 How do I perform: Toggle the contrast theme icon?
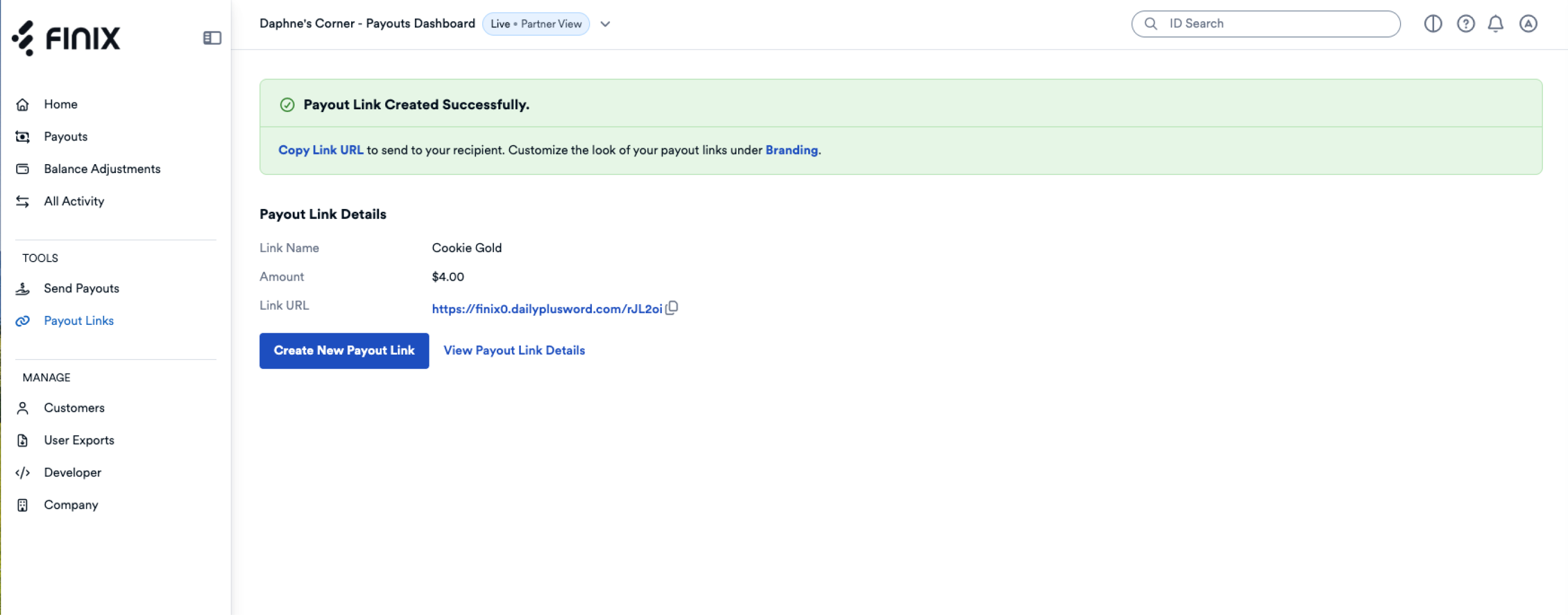pyautogui.click(x=1433, y=24)
